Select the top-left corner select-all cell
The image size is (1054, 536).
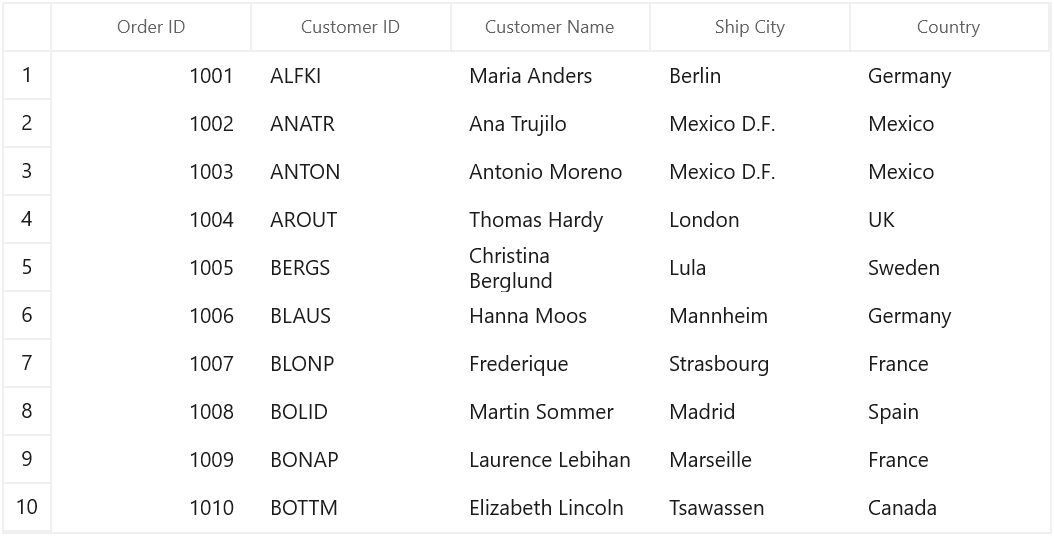pyautogui.click(x=27, y=27)
